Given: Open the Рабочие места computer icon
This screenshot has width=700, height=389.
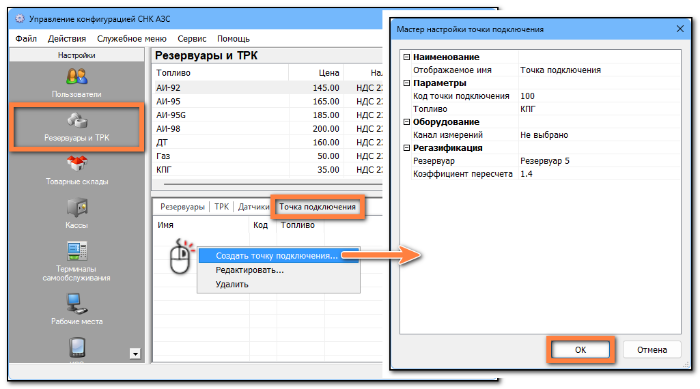Looking at the screenshot, I should (77, 304).
